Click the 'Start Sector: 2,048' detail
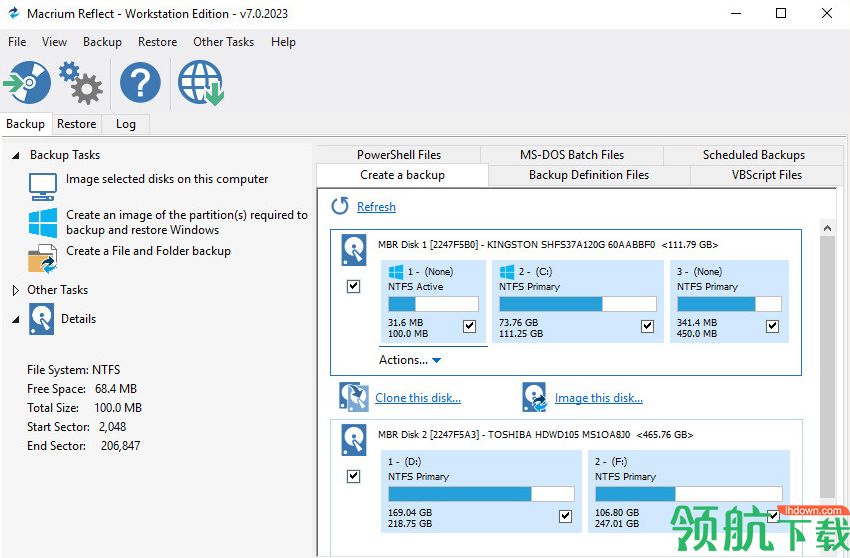850x558 pixels. coord(76,427)
